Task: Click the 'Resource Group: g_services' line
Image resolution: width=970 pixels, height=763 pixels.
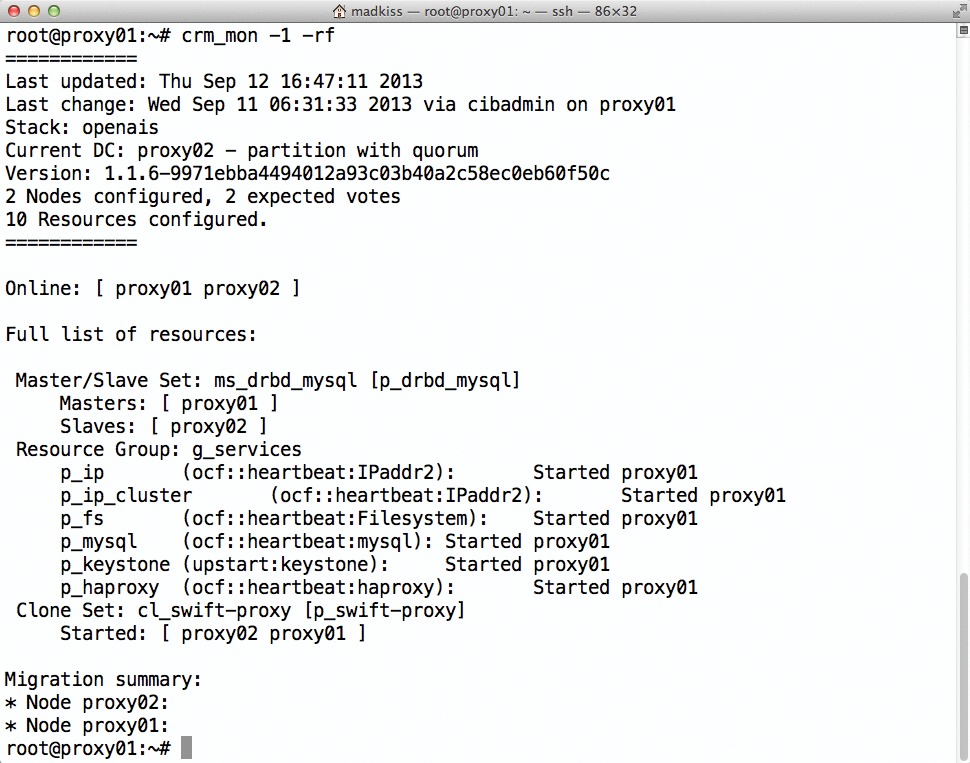Action: [x=158, y=449]
